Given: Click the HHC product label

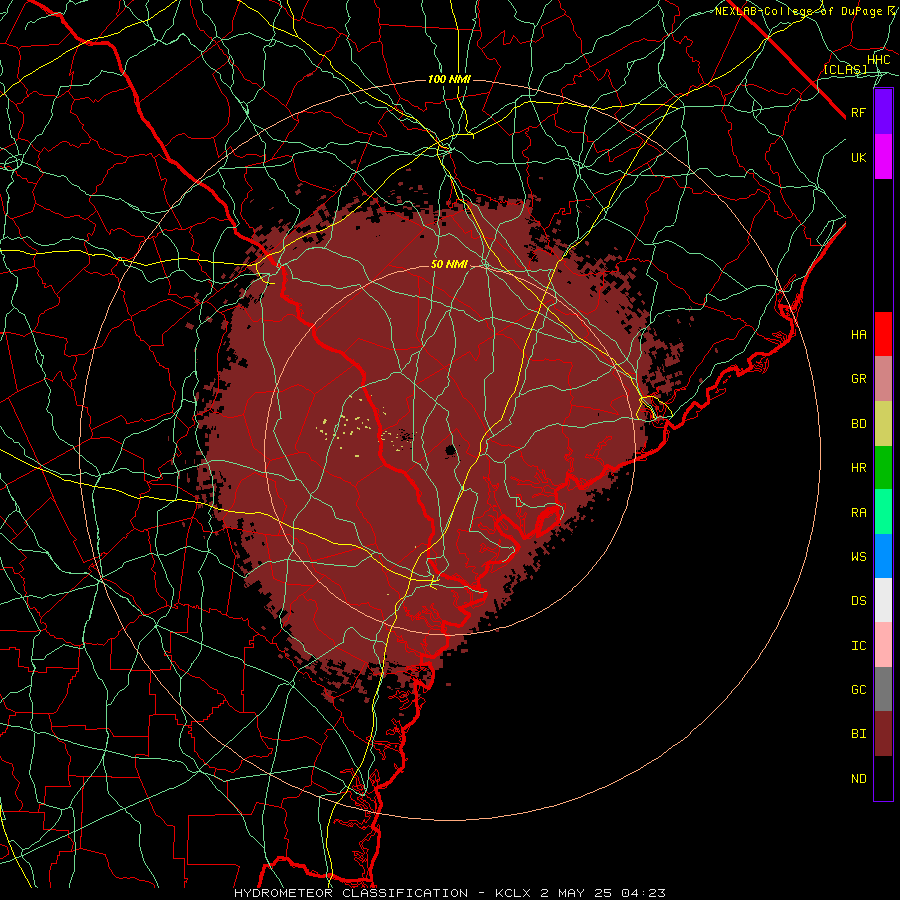Looking at the screenshot, I should click(x=878, y=60).
